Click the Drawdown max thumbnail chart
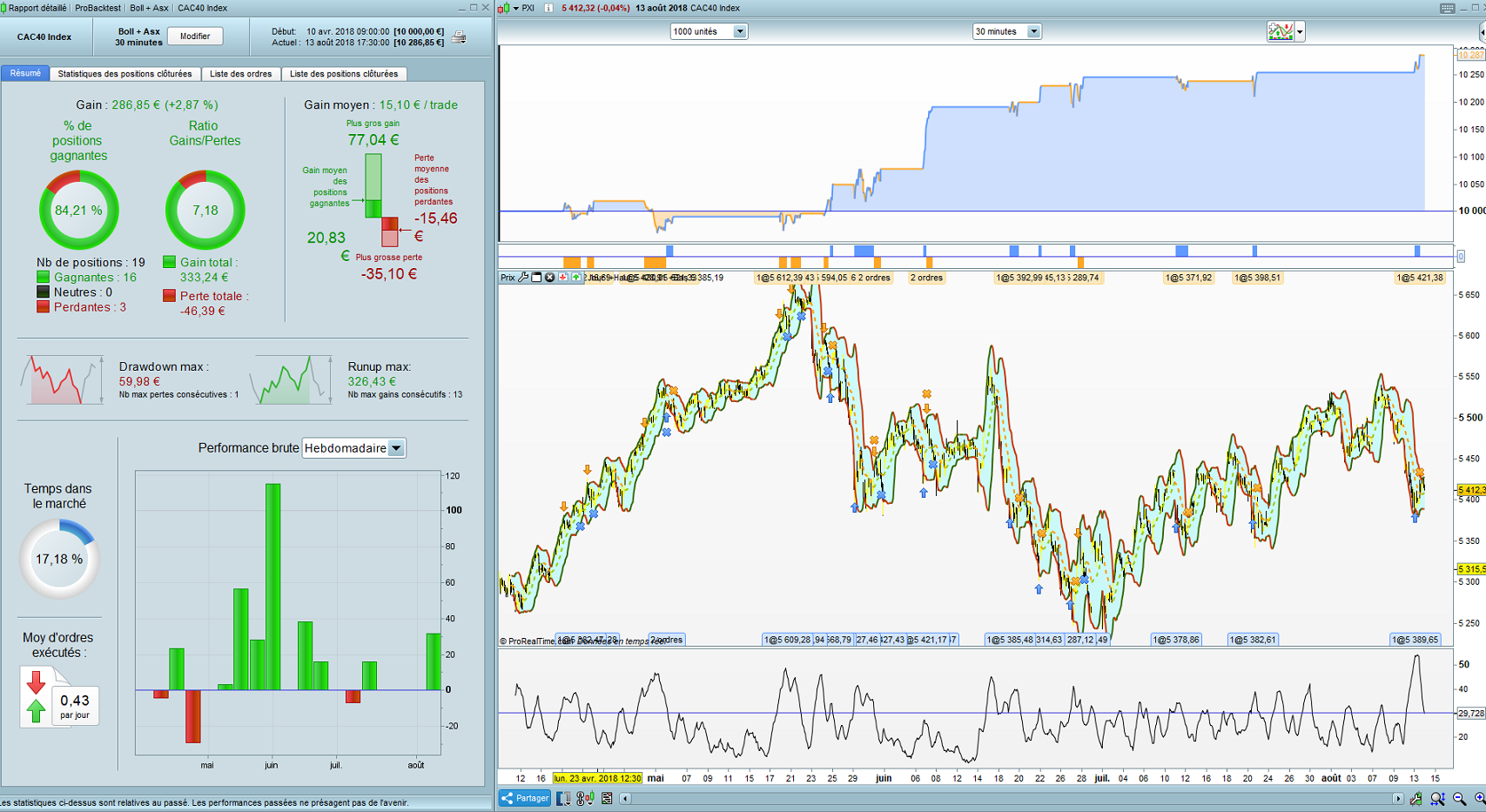The height and width of the screenshot is (812, 1486). pos(62,379)
